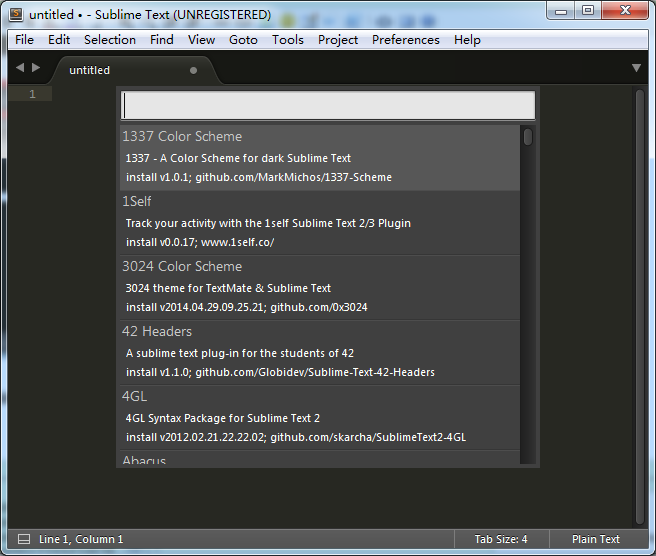Click the package list scrollbar thumb
Image resolution: width=656 pixels, height=556 pixels.
click(528, 137)
